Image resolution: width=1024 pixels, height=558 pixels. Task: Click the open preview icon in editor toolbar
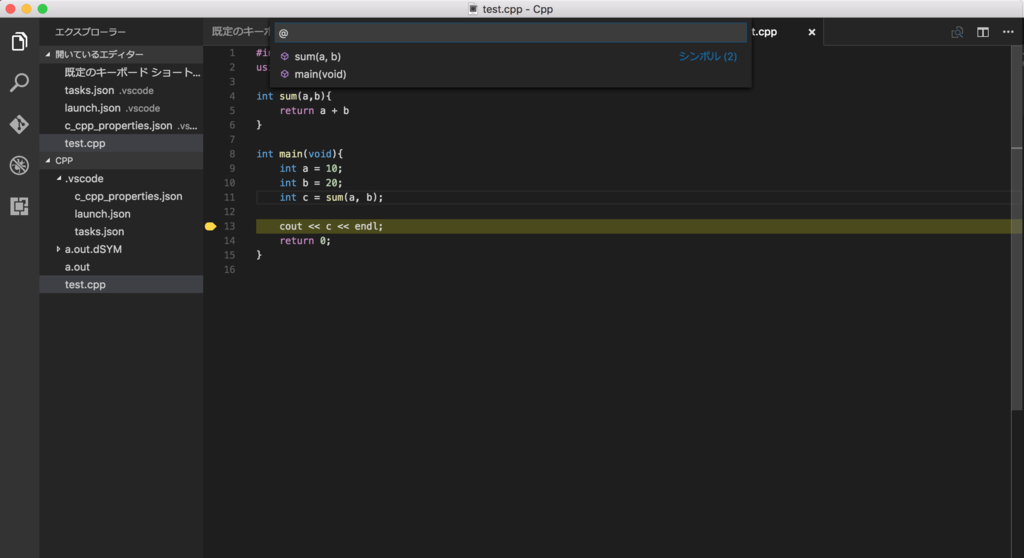957,32
